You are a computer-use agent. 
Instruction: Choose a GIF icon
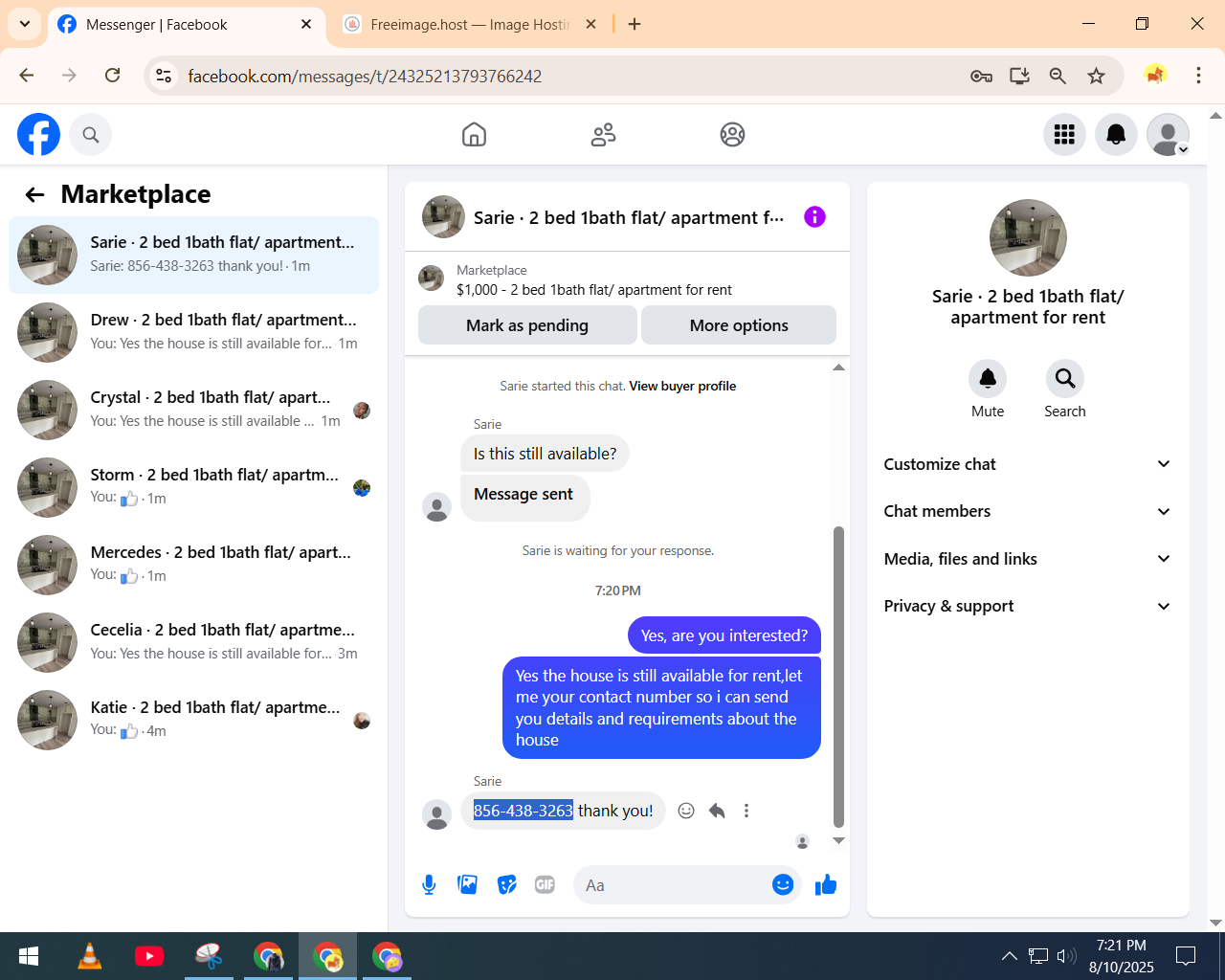546,885
